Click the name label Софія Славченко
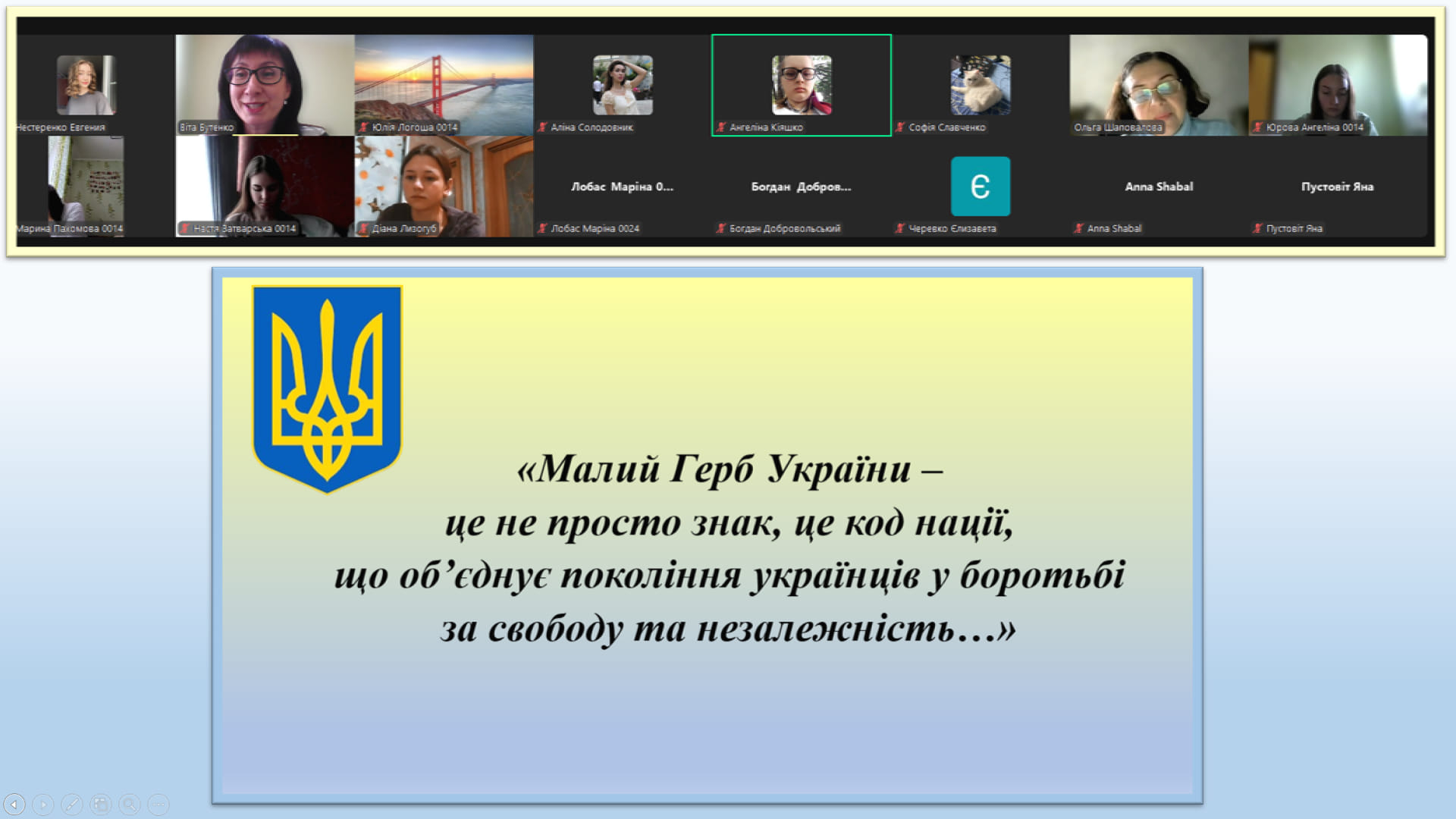This screenshot has width=1456, height=819. (x=947, y=127)
